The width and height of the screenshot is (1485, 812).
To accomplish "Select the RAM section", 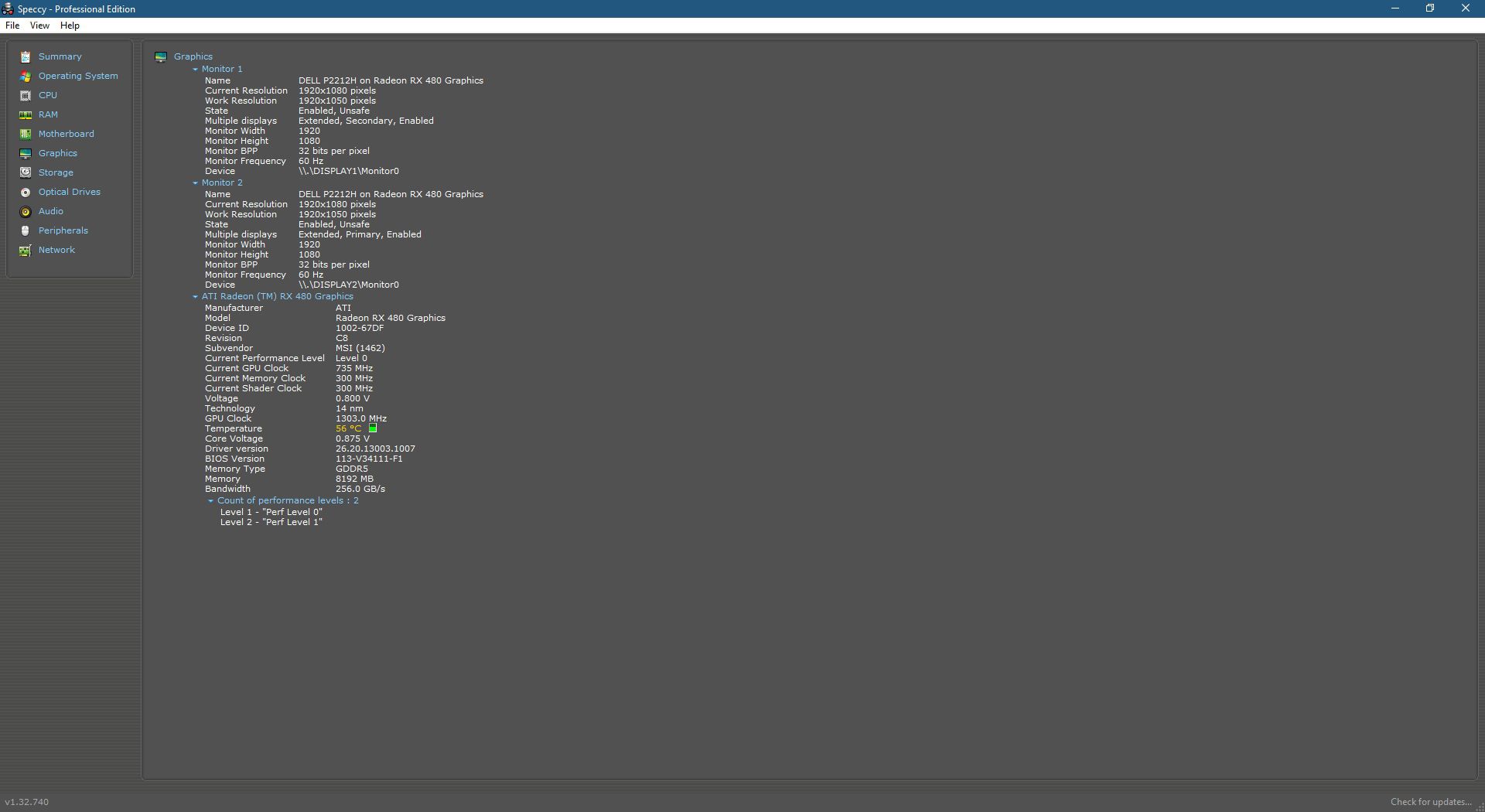I will point(48,114).
